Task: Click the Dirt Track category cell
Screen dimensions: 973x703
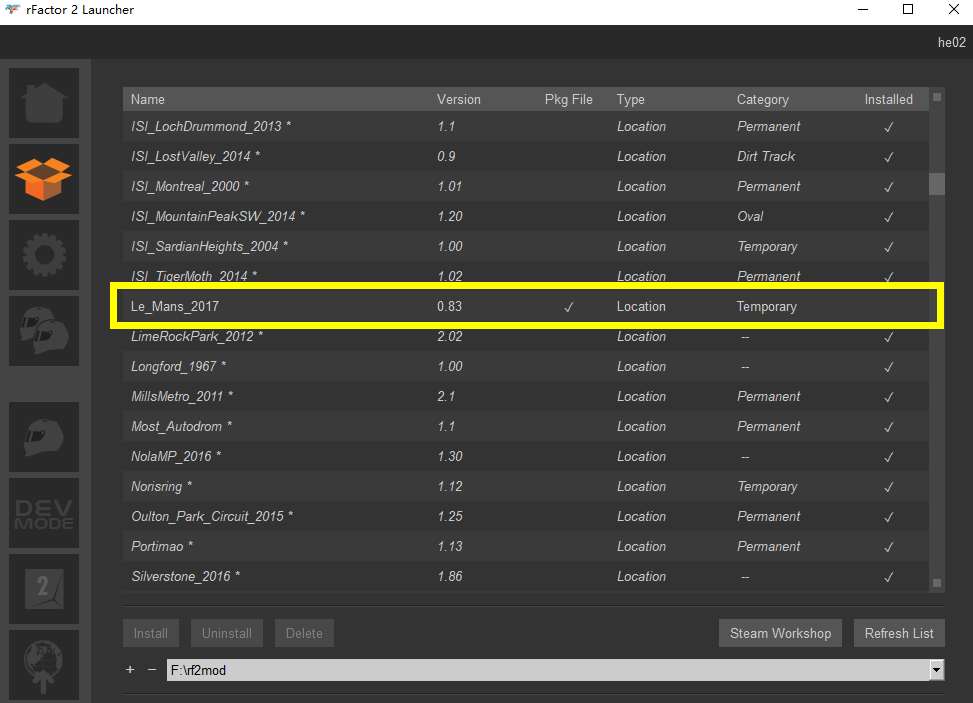Action: (766, 156)
